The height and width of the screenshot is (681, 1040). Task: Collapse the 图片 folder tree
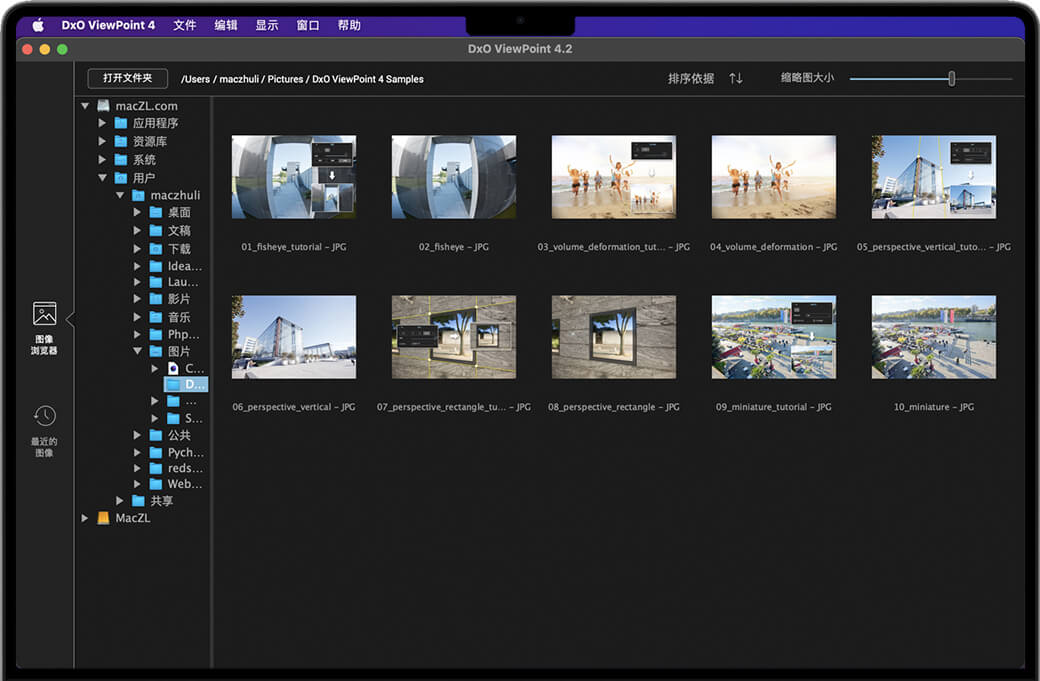pos(138,351)
